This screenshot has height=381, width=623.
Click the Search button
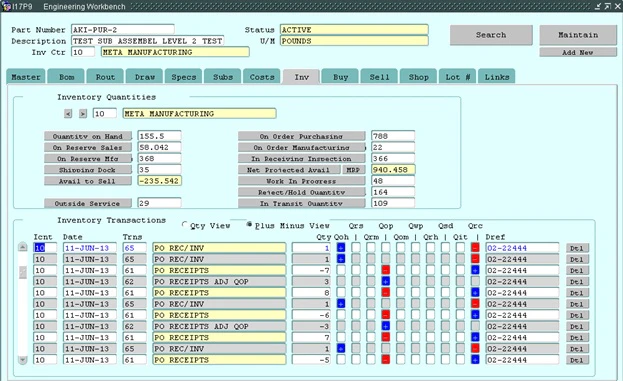tap(491, 35)
